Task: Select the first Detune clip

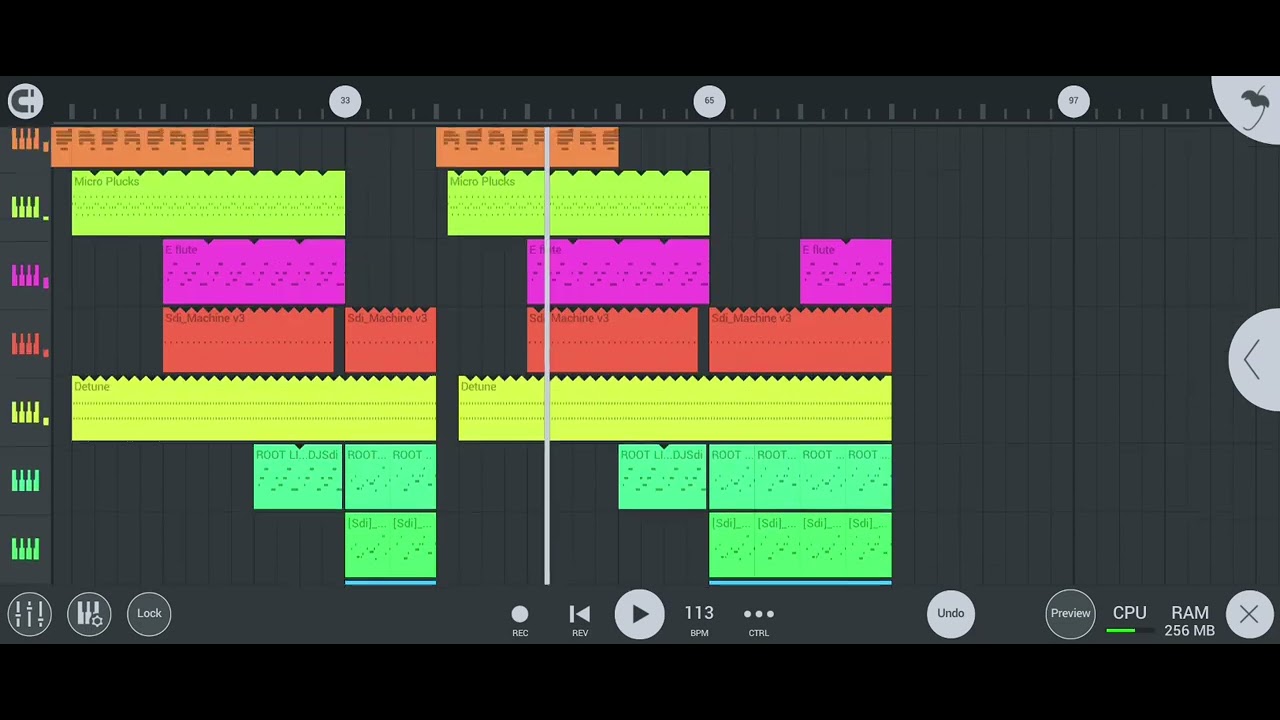Action: [254, 408]
